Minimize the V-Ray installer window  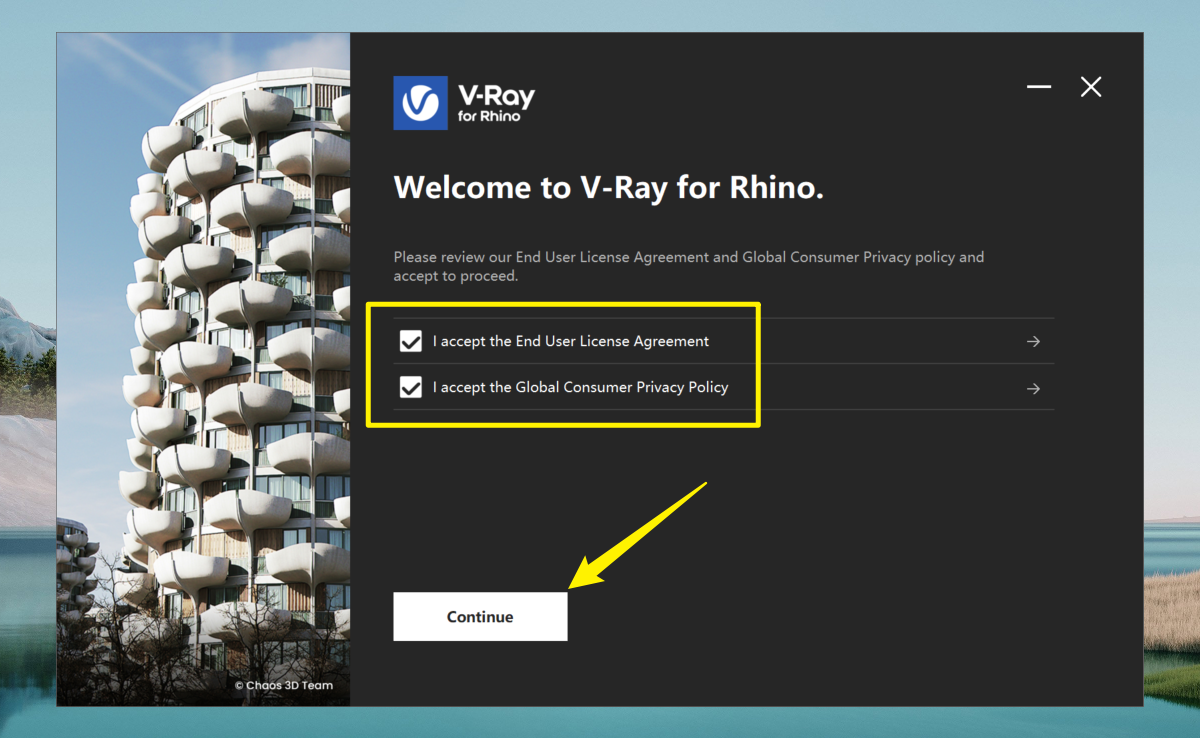click(1039, 87)
